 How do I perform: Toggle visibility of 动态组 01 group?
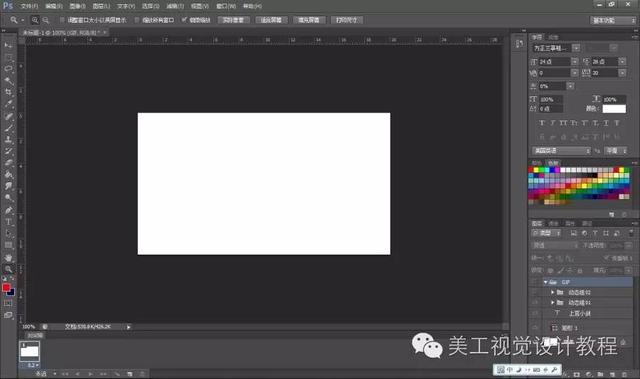click(535, 302)
